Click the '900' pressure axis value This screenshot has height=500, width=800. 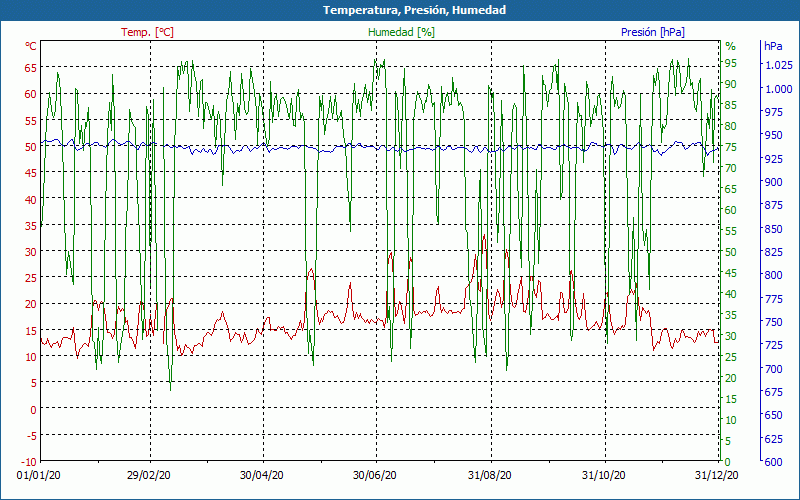[x=773, y=182]
